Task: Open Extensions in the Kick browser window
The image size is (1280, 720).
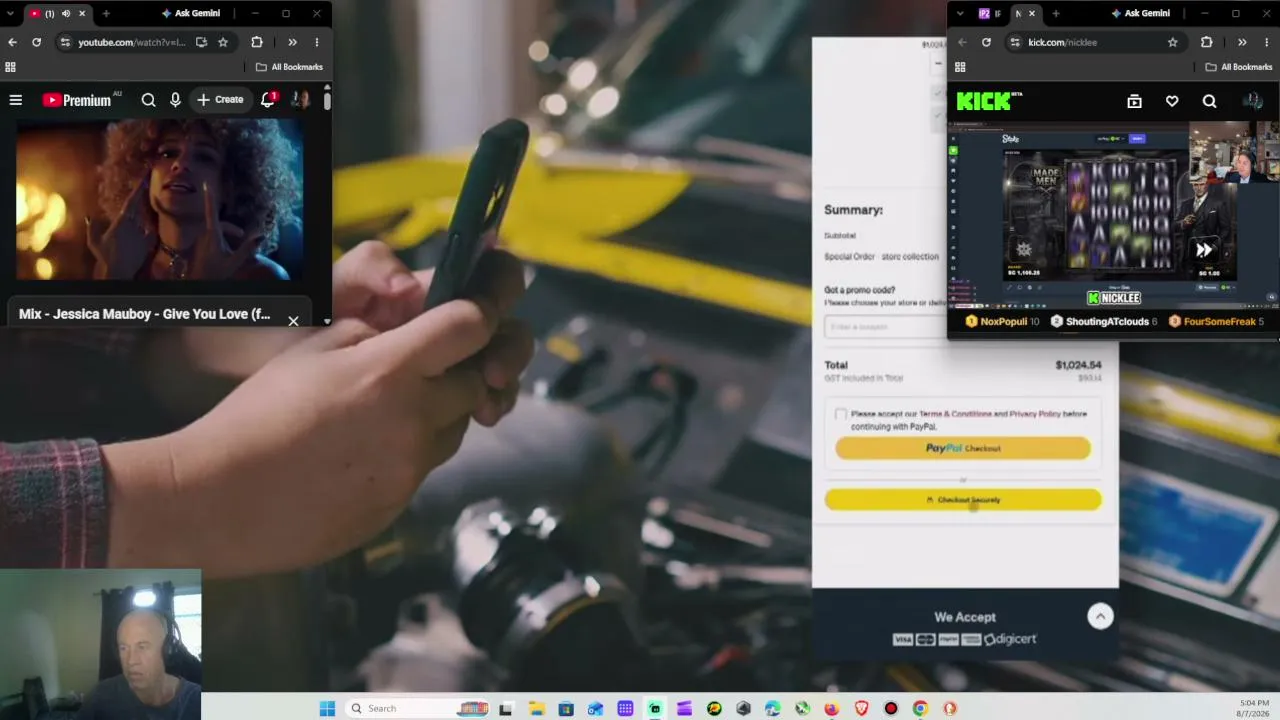Action: 1206,42
